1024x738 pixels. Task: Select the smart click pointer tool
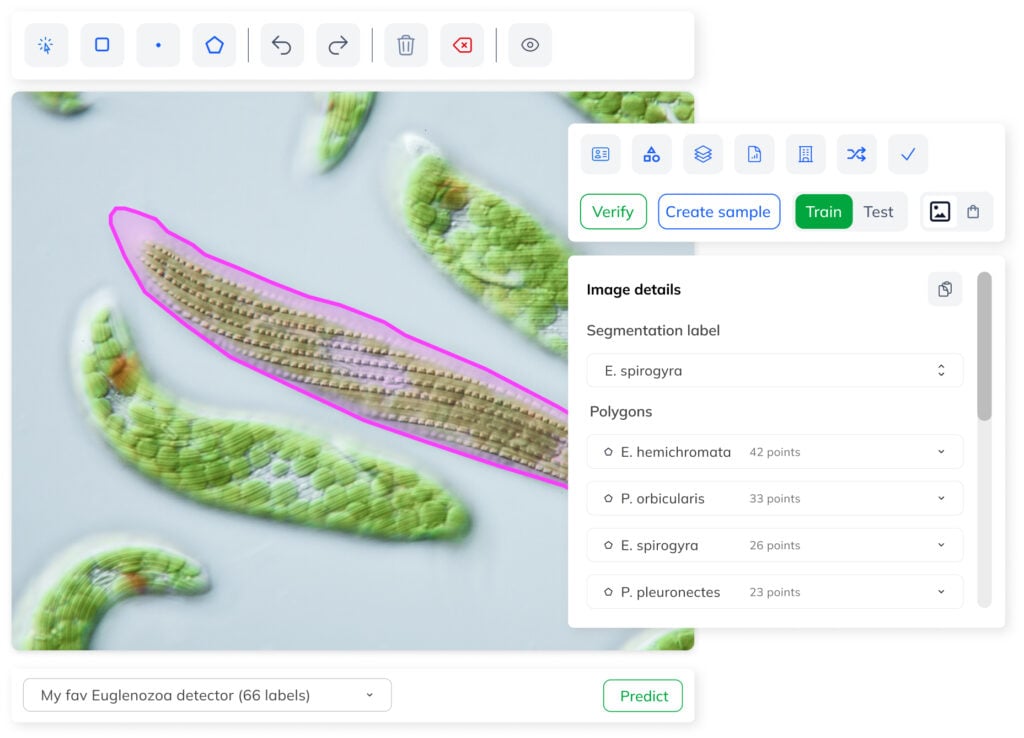pos(46,45)
